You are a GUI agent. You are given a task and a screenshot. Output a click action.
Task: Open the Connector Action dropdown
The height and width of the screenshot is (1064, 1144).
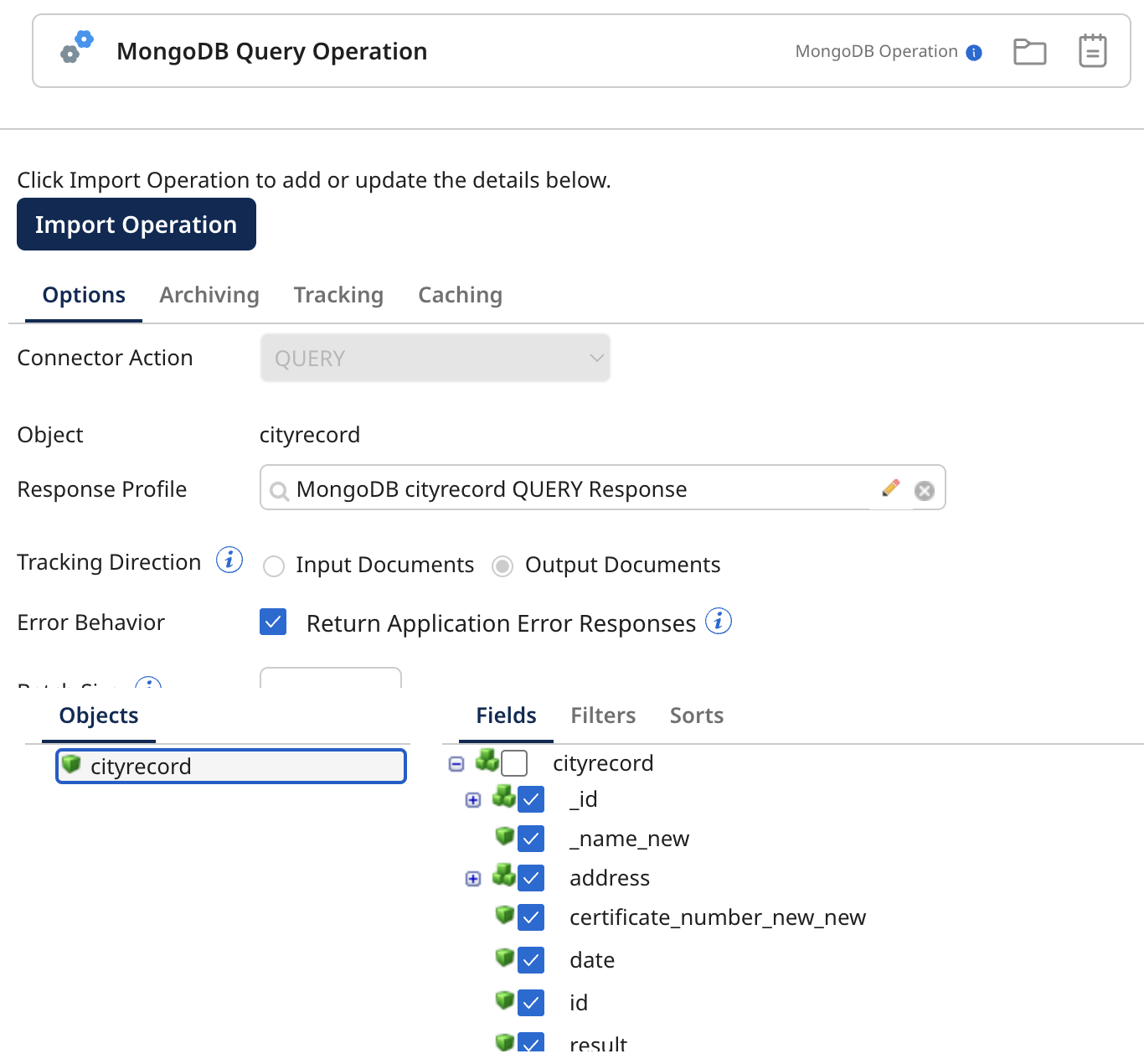click(x=435, y=359)
